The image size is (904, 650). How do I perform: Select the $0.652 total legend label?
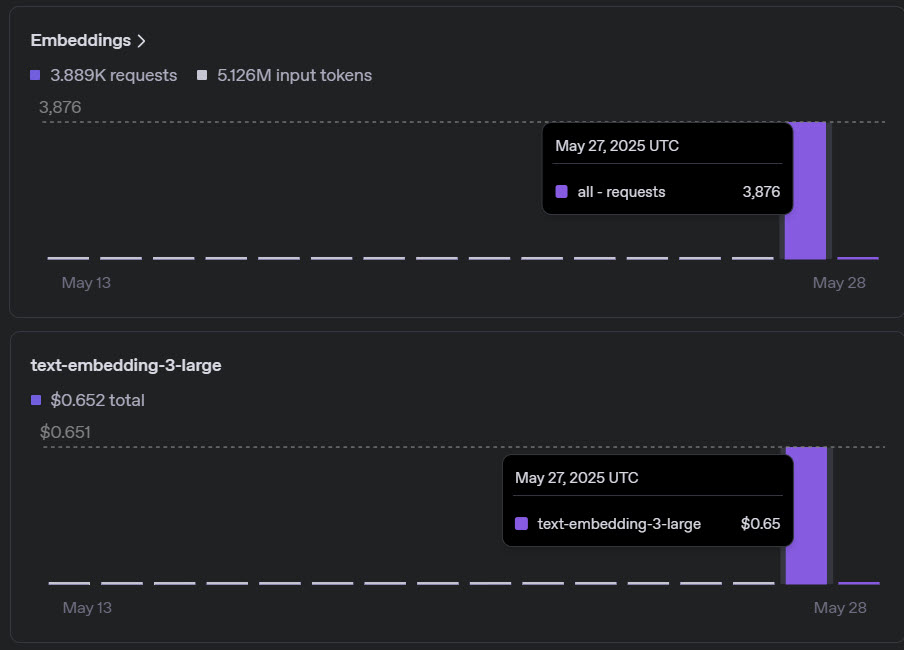click(x=97, y=400)
